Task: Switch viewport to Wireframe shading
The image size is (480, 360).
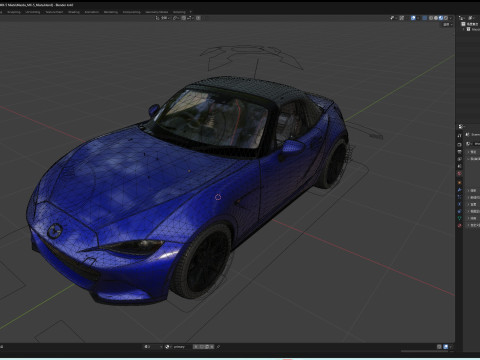Action: click(431, 18)
